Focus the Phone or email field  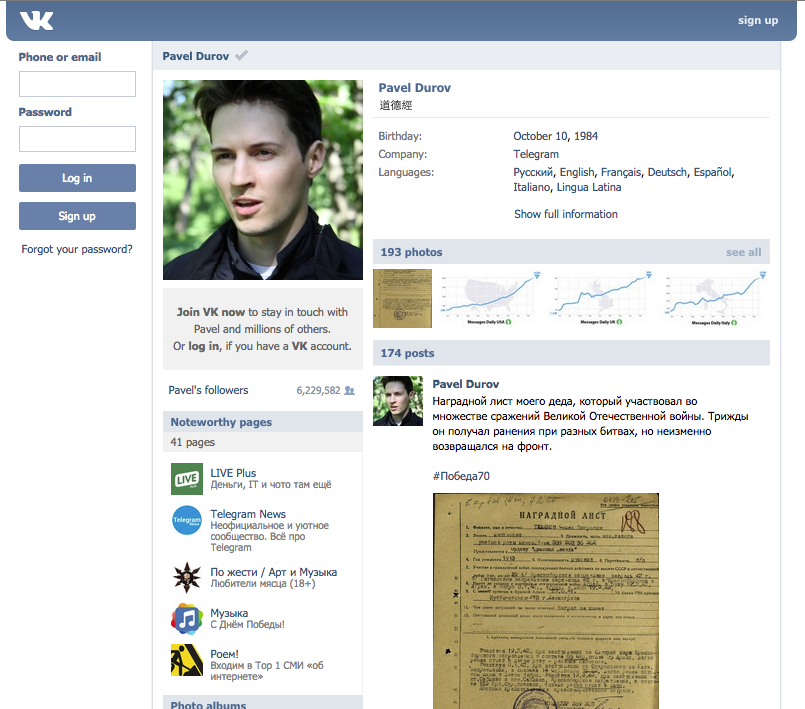click(x=78, y=84)
